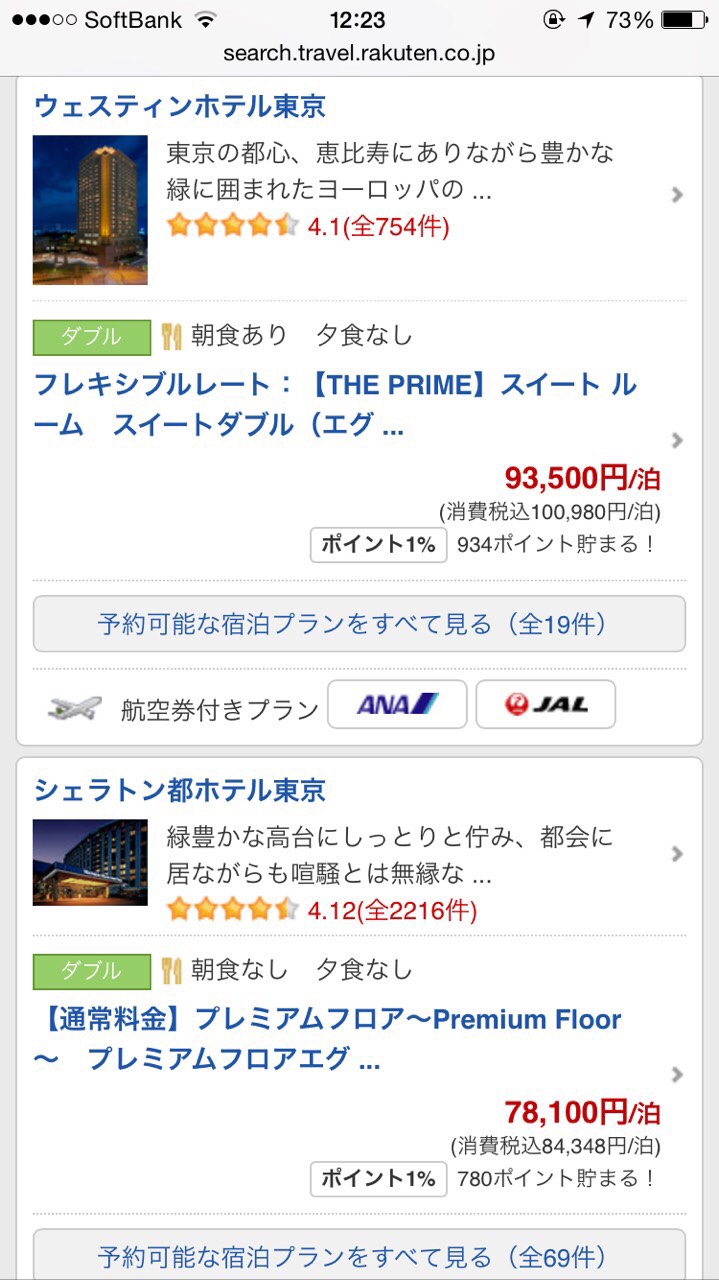View all 69 available Sheraton plans

point(359,1256)
